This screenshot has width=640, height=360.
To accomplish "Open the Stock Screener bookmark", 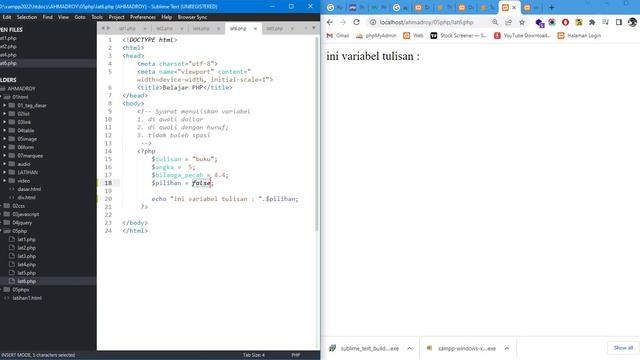I will (x=459, y=36).
